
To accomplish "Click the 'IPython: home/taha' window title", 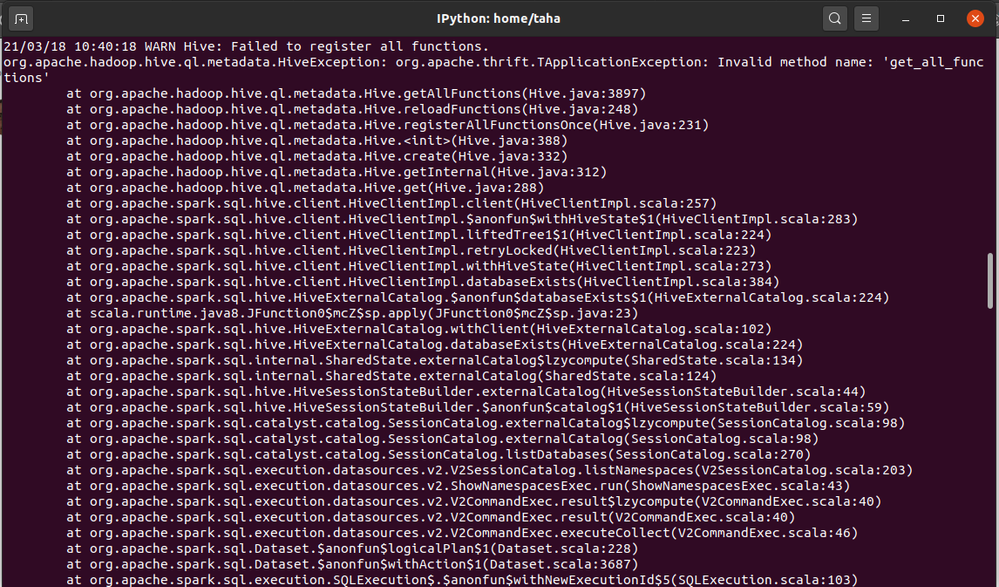I will click(498, 18).
